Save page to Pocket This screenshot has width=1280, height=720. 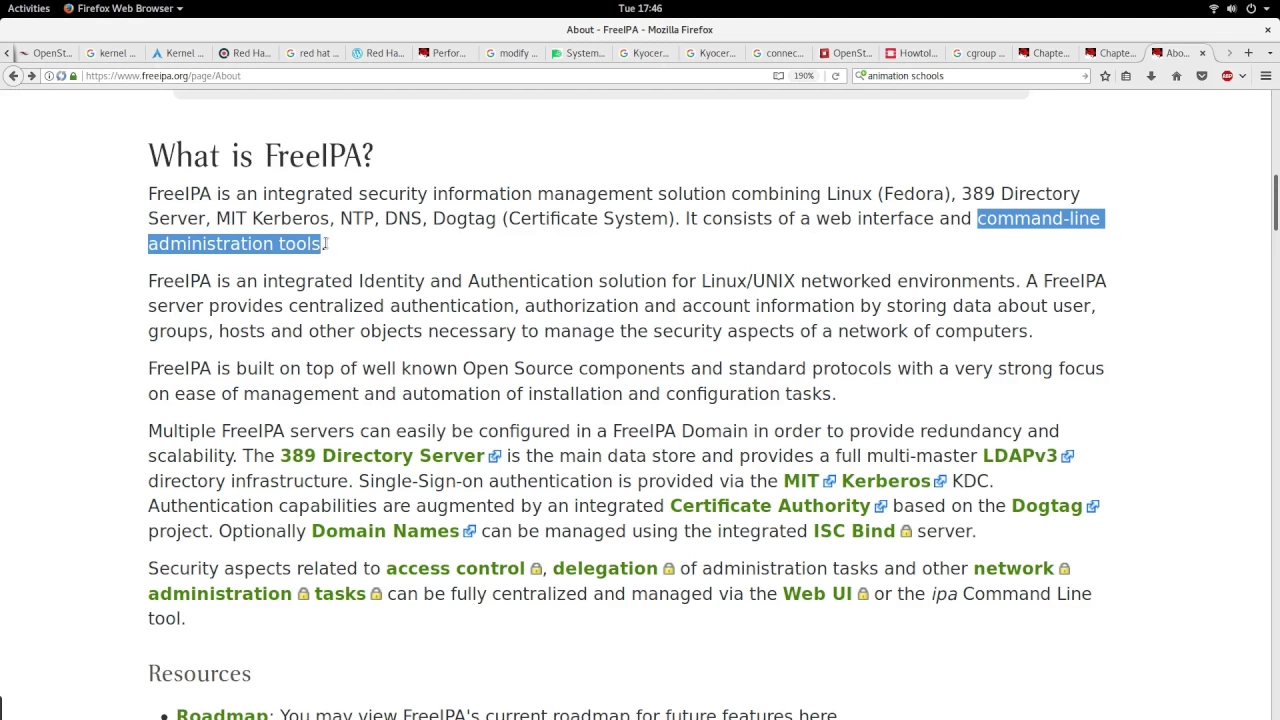click(1202, 76)
